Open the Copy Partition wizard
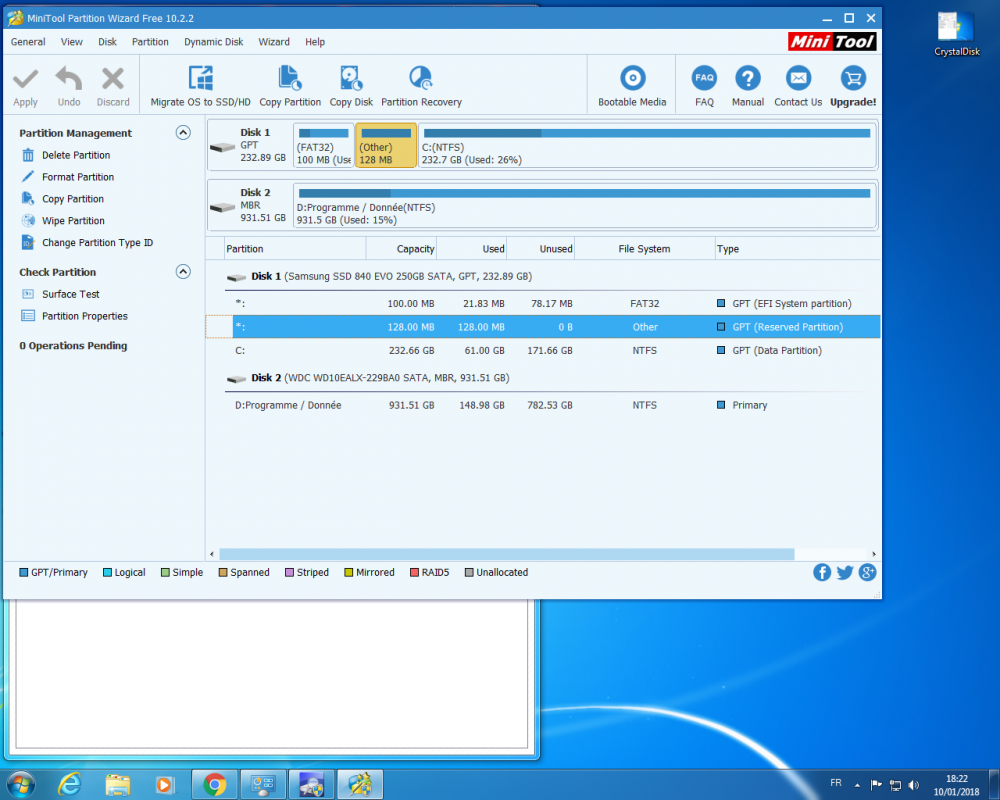This screenshot has width=1000, height=800. tap(290, 79)
